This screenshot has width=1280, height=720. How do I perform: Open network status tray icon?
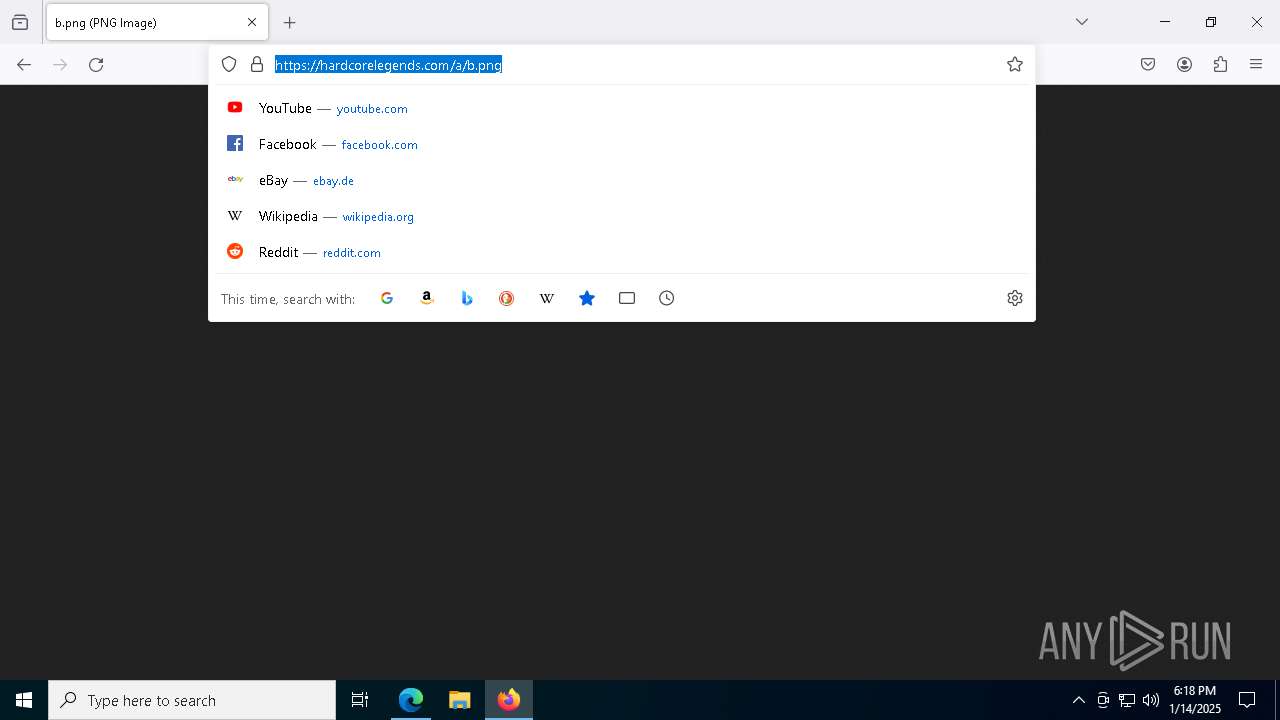(x=1127, y=700)
